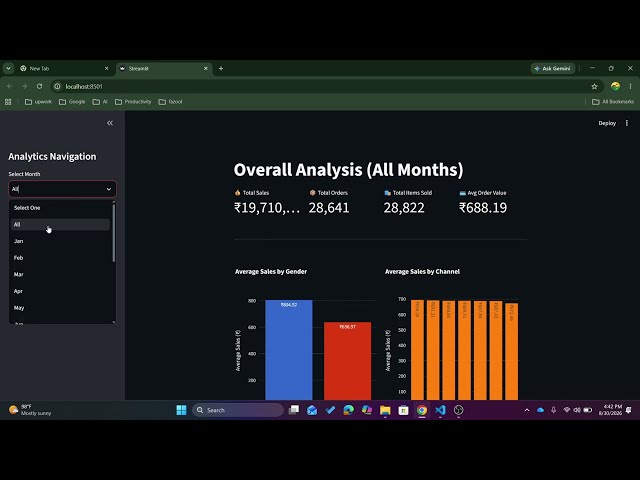Close the New Tab browser tab

(107, 69)
